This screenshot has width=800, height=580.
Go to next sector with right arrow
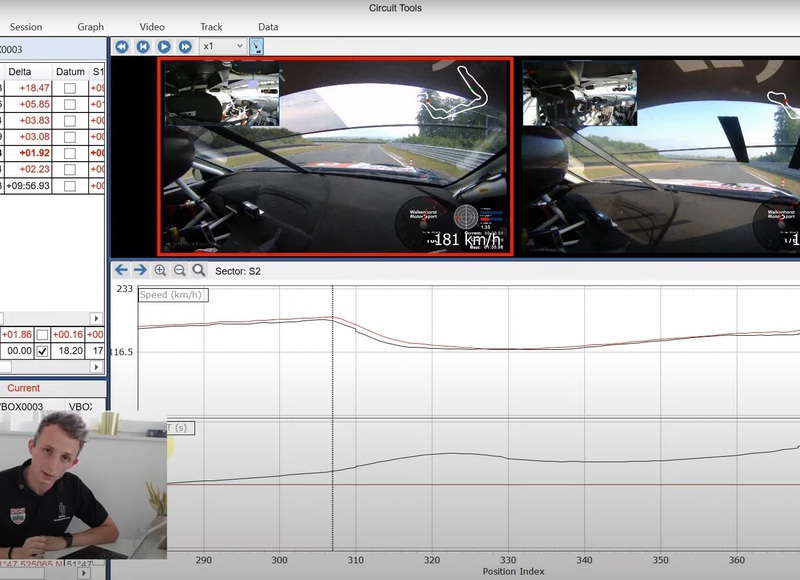click(140, 270)
